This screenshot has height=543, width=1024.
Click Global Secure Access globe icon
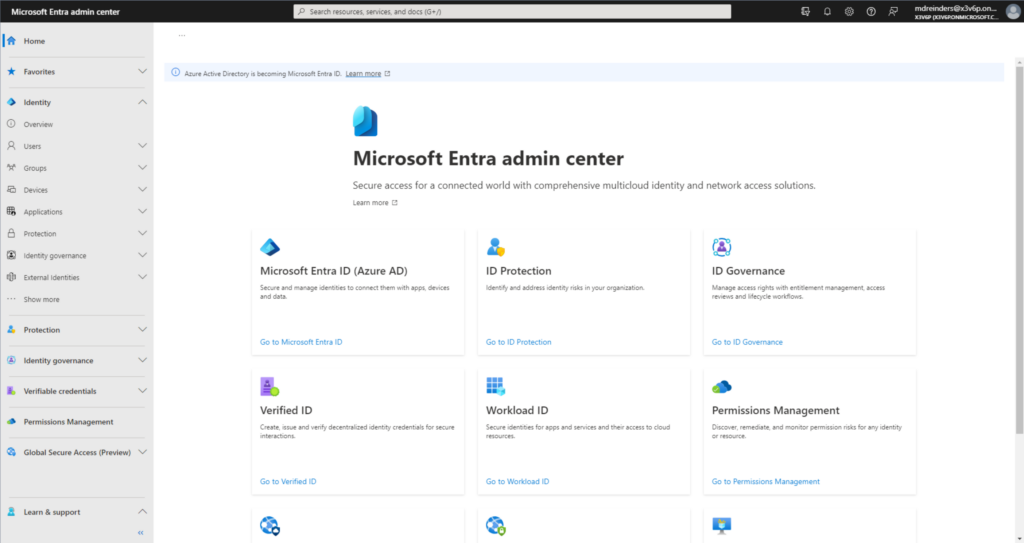coord(11,452)
